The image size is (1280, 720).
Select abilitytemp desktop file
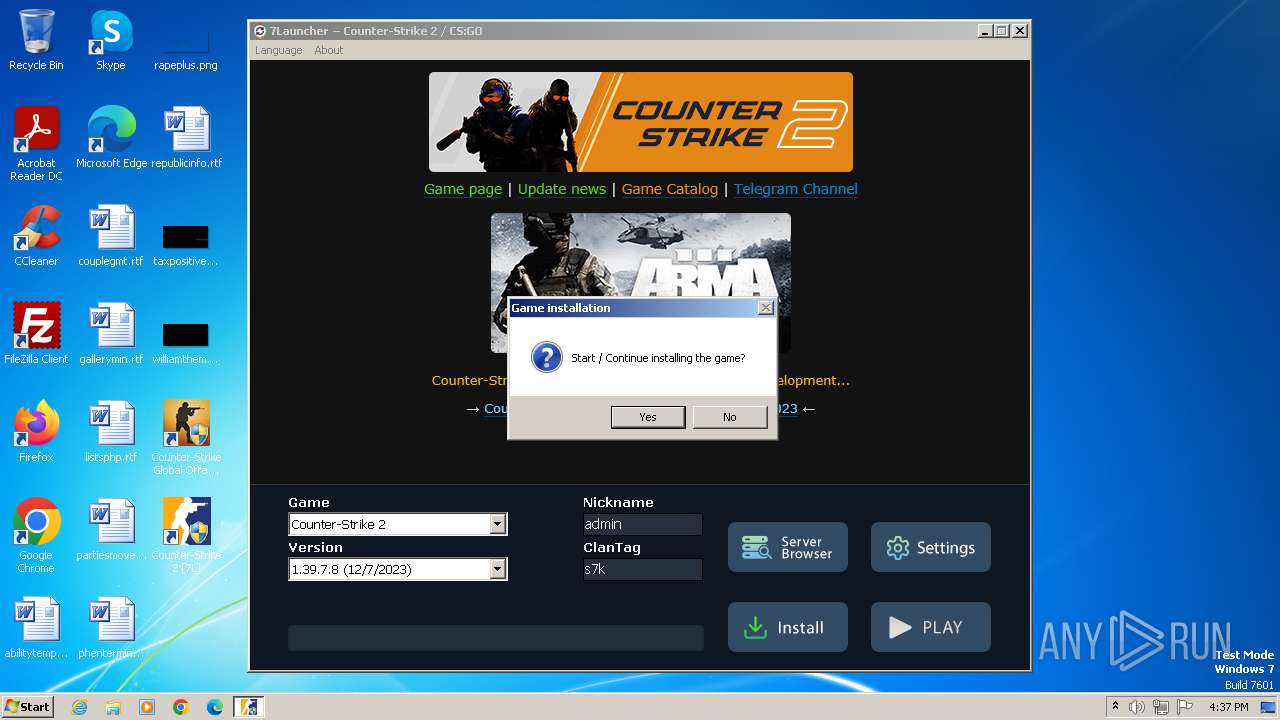[x=36, y=628]
